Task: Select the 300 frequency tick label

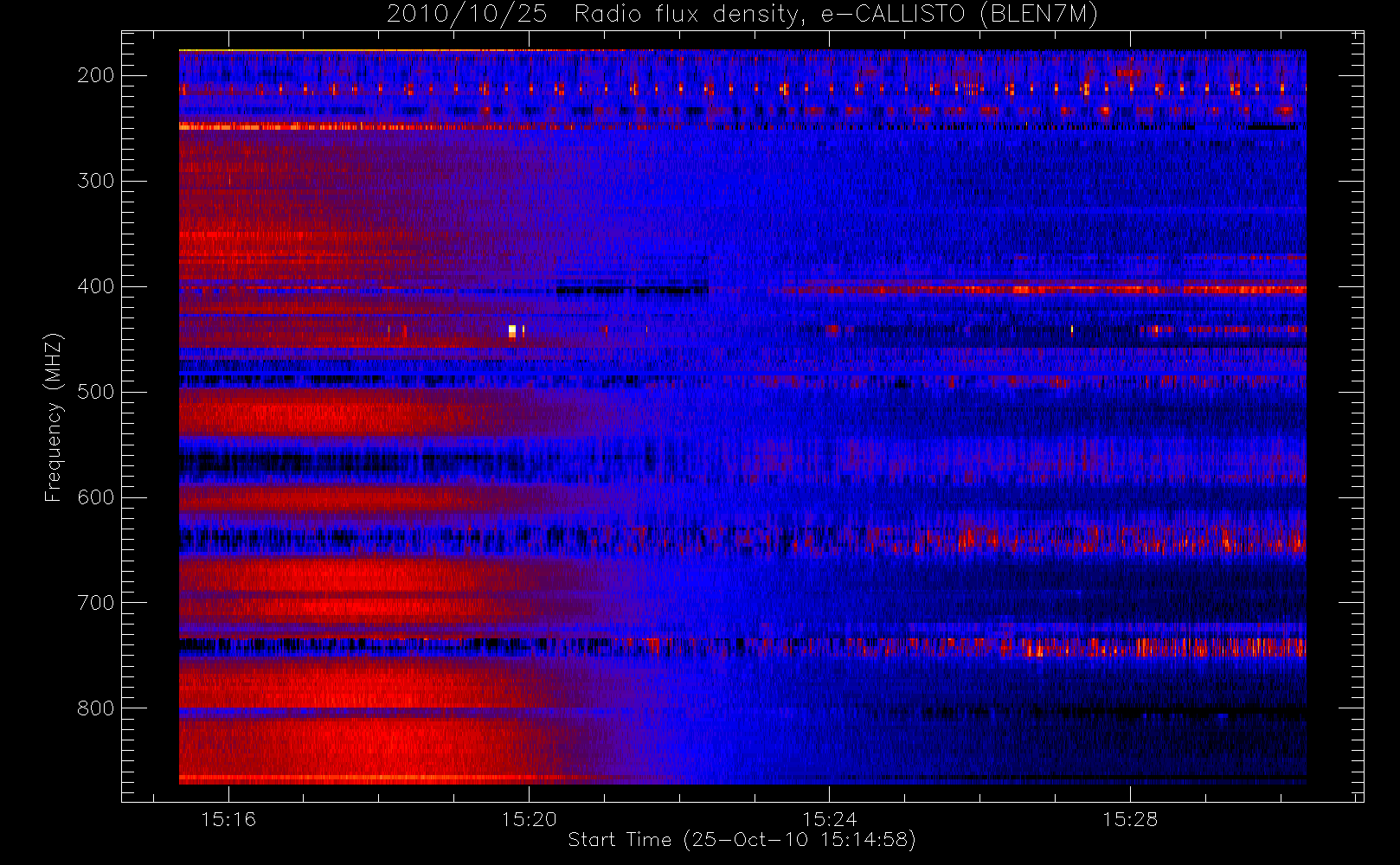Action: (x=95, y=181)
